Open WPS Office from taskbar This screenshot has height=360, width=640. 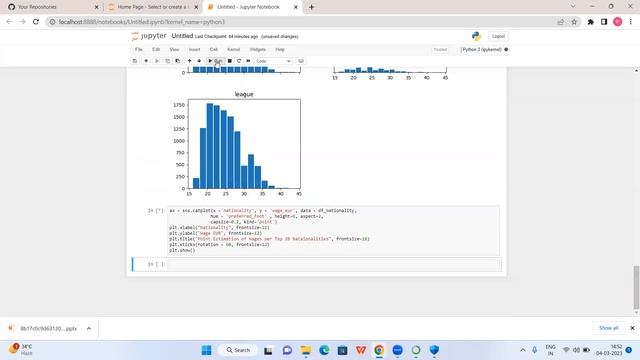tap(361, 350)
